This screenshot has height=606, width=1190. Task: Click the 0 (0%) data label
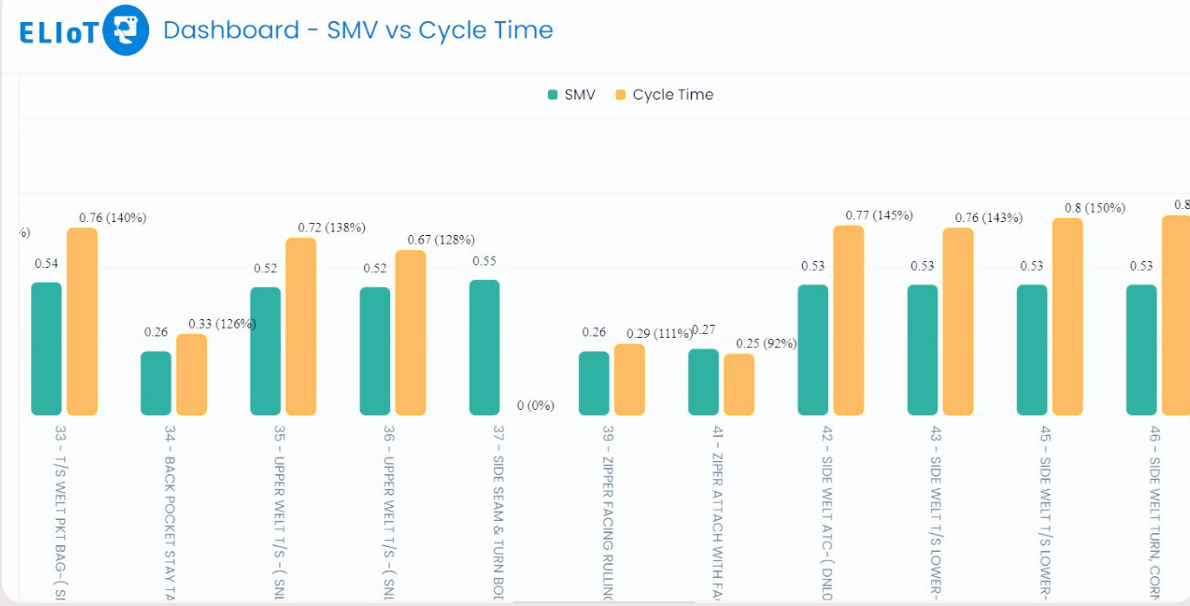(536, 406)
